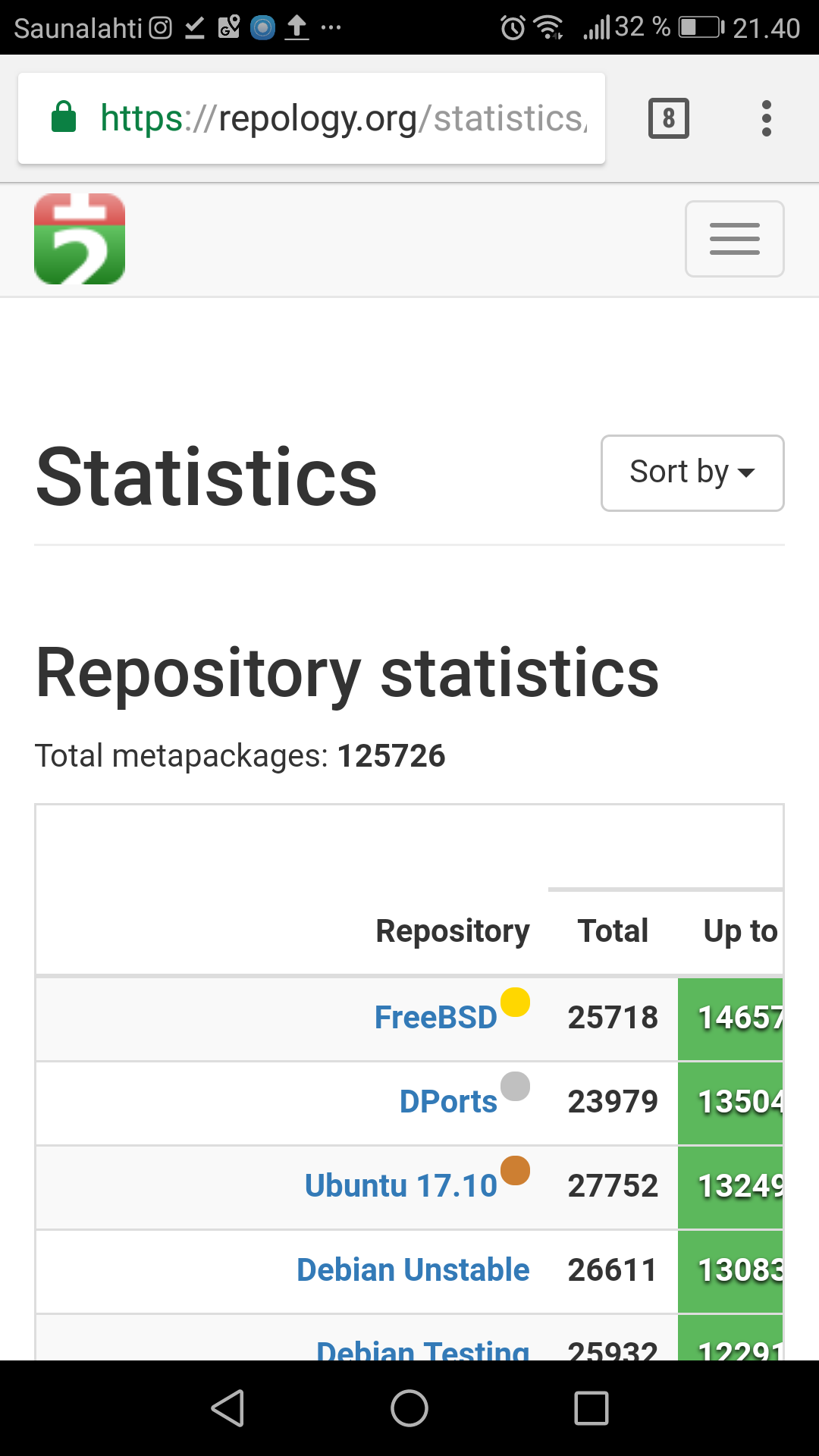Tap the silver medal dot beside DPorts
The width and height of the screenshot is (819, 1456).
(515, 1086)
